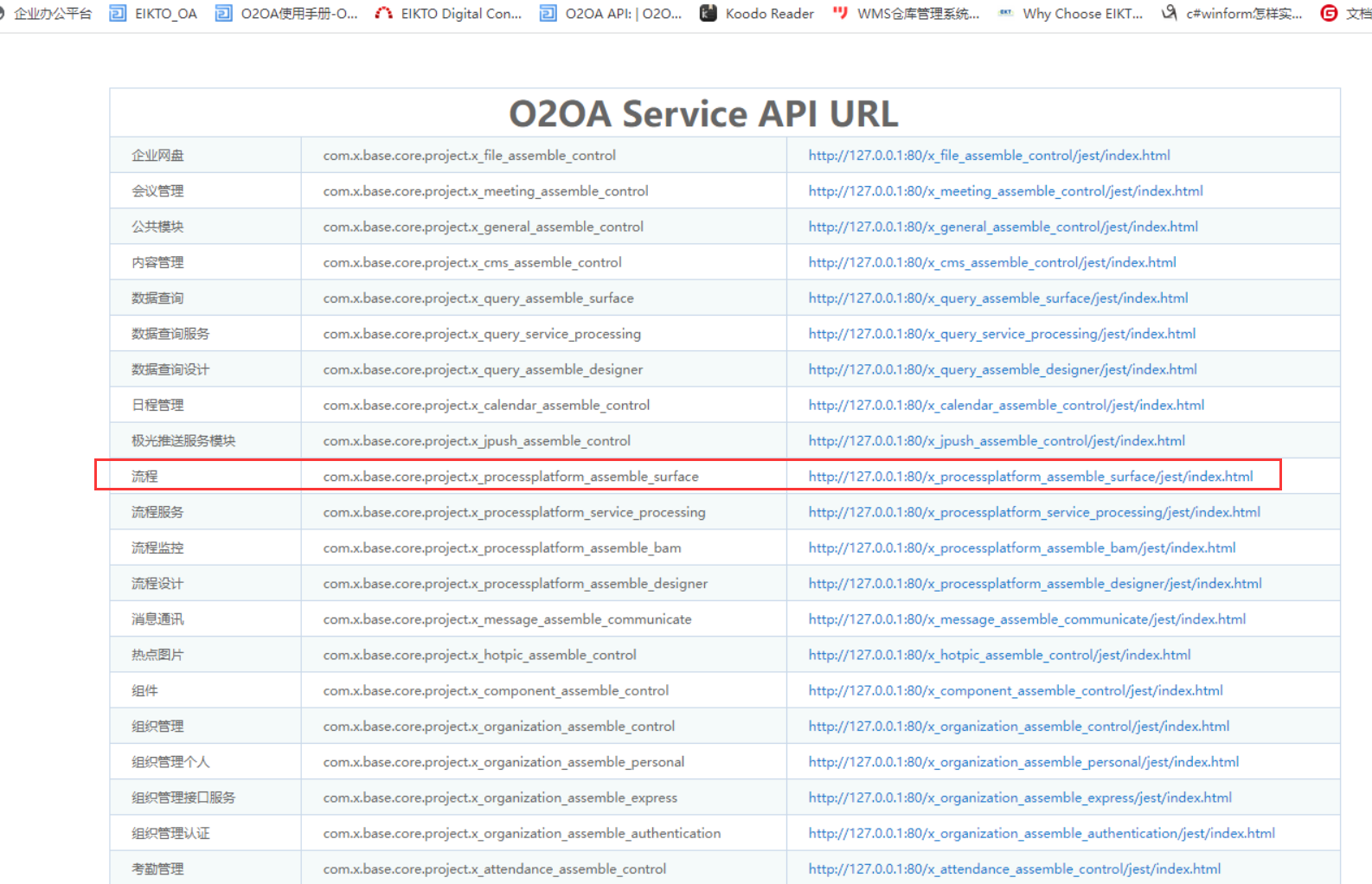This screenshot has width=1372, height=884.
Task: Click the O2OA使用手册 bookmark icon
Action: 224,13
